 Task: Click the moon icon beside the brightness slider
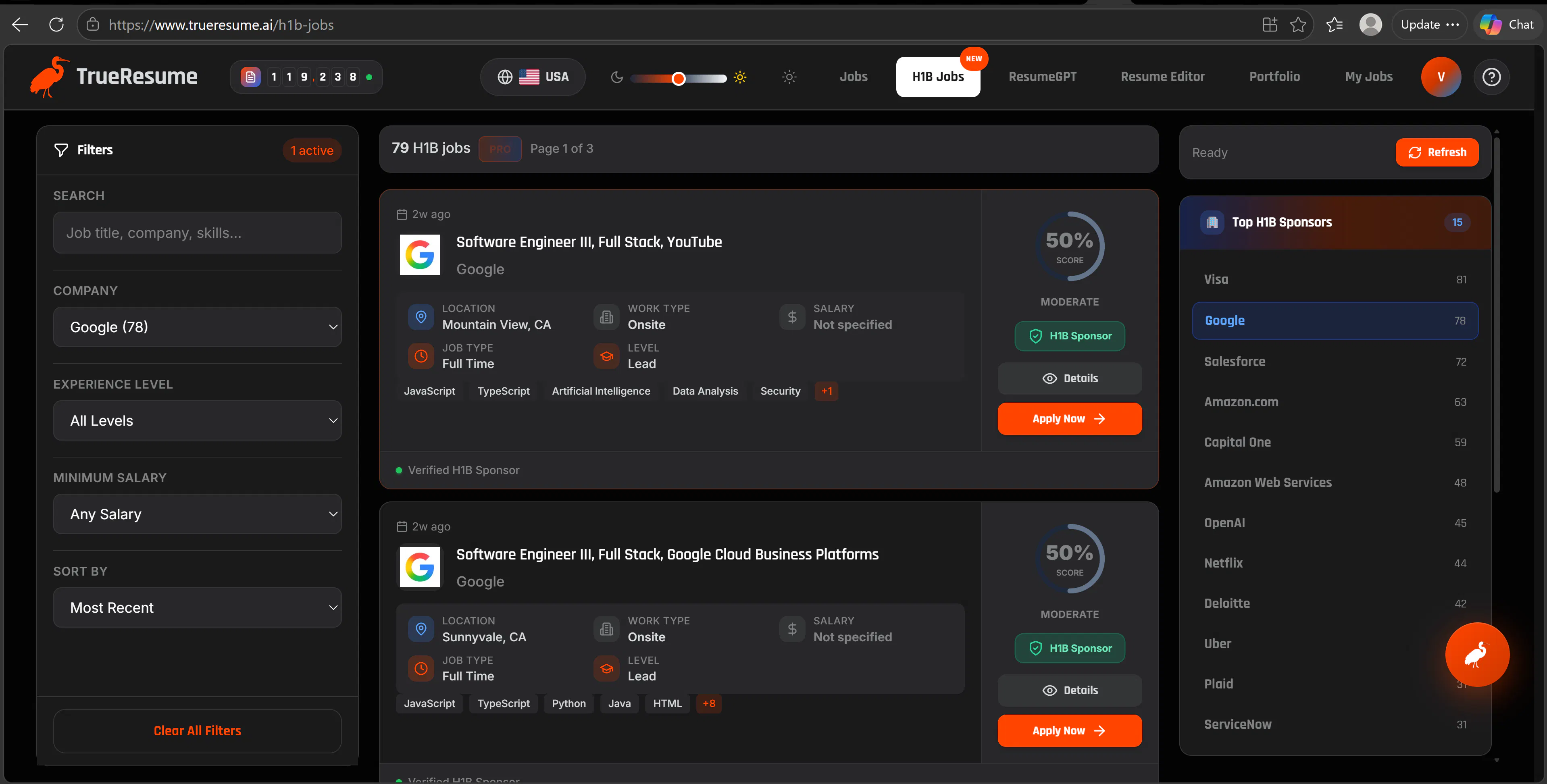point(617,77)
